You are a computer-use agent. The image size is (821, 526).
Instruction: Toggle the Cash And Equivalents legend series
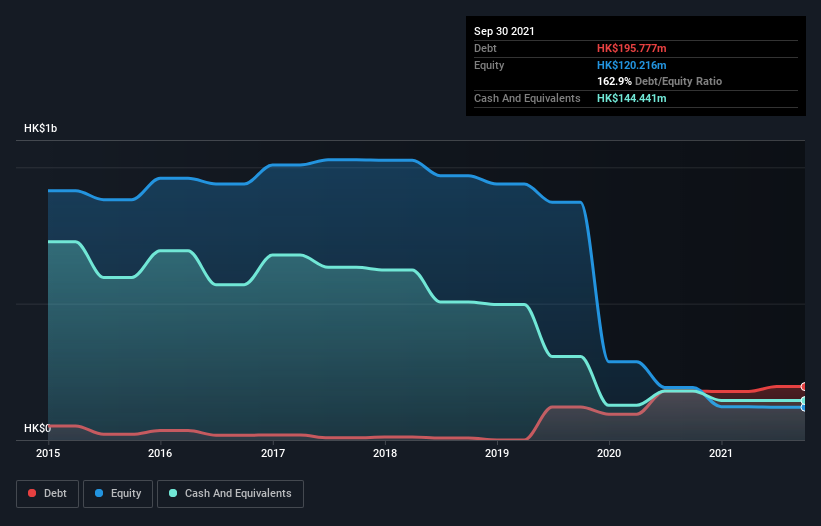click(x=230, y=494)
